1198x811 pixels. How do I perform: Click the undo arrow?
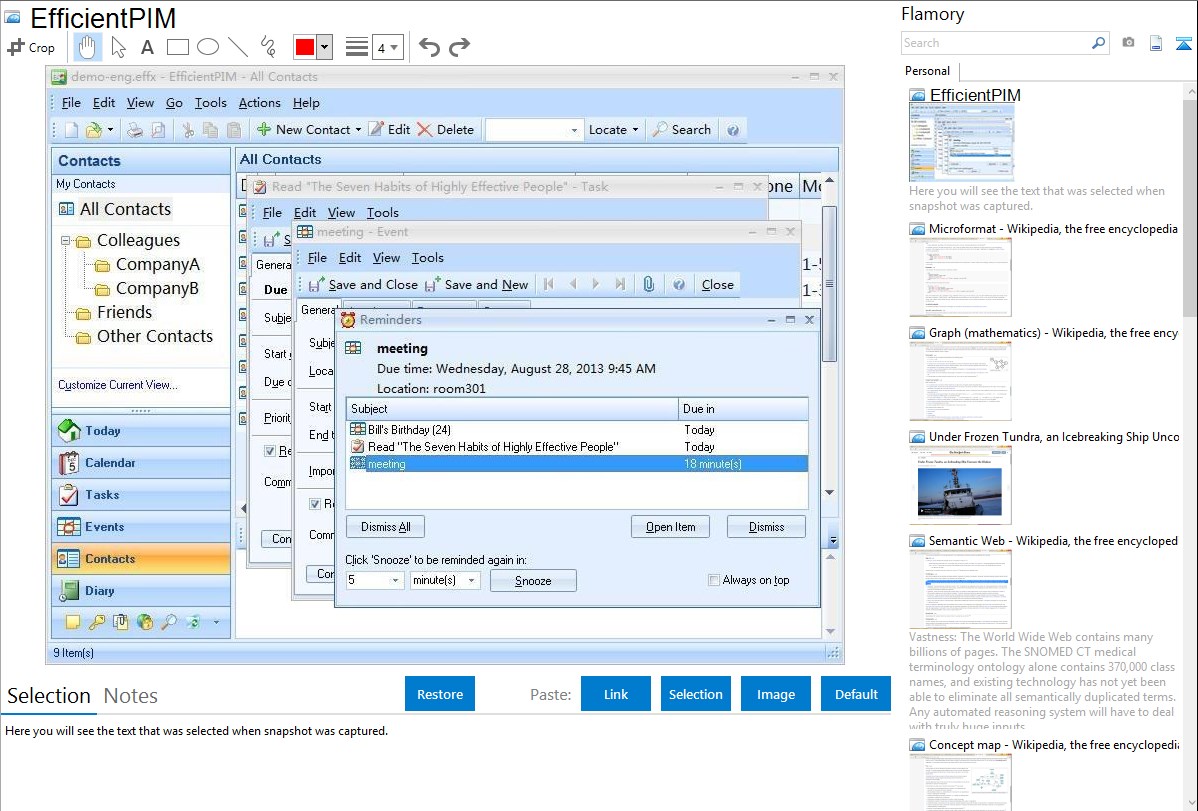[429, 47]
